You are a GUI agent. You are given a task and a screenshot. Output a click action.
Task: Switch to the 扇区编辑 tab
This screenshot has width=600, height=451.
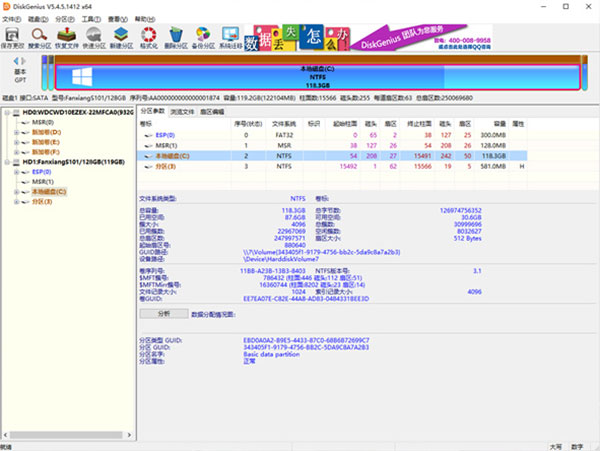point(212,110)
